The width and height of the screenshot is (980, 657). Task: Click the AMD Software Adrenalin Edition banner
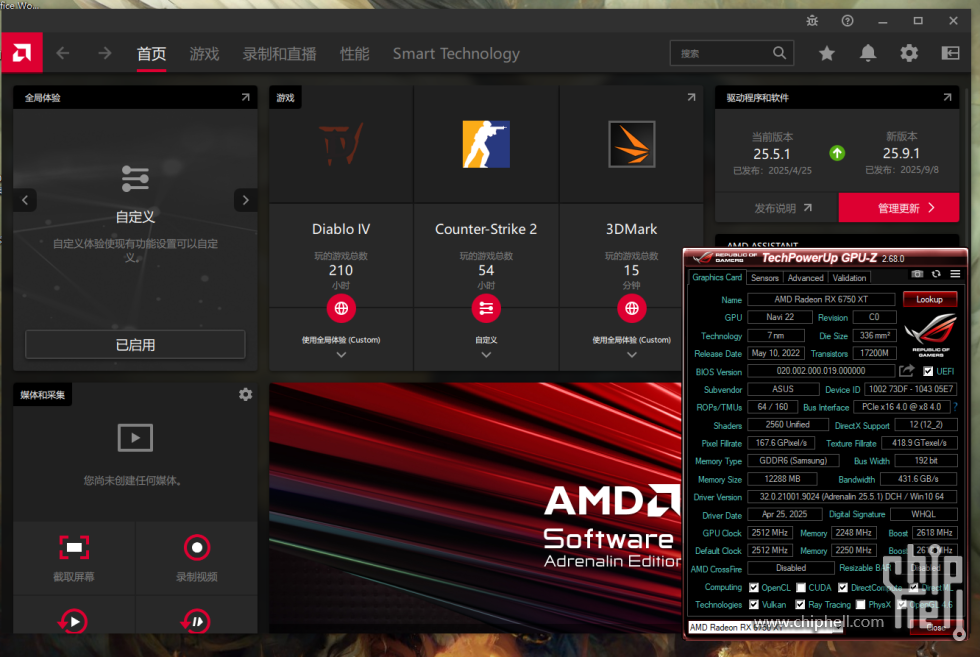pyautogui.click(x=476, y=508)
